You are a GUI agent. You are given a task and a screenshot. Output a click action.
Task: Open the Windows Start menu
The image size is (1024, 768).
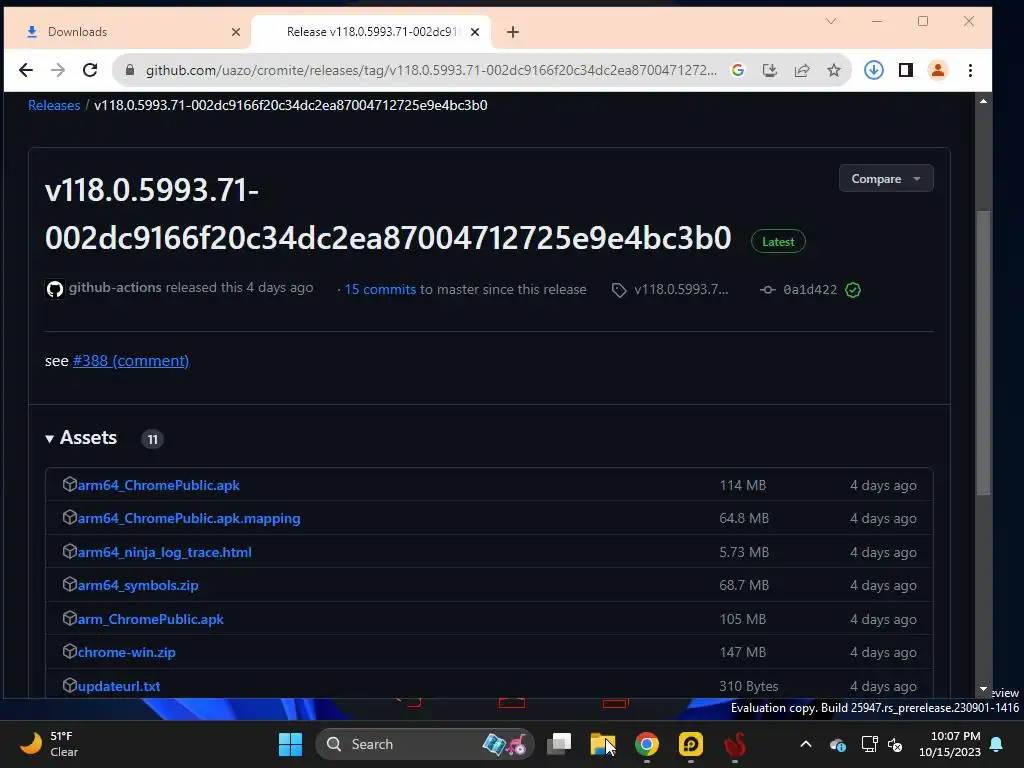tap(290, 744)
